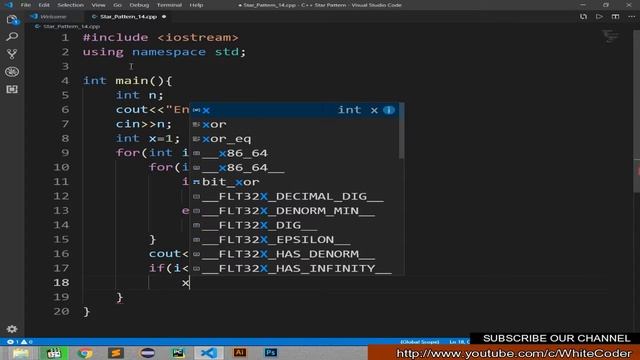The width and height of the screenshot is (640, 360).
Task: Switch to the Star_Pattern_14.cpp tab
Action: (129, 17)
